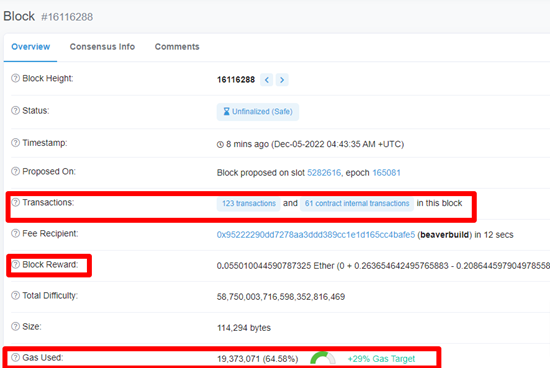Screen dimensions: 550x368
Task: Go to next block arrow
Action: tap(282, 80)
